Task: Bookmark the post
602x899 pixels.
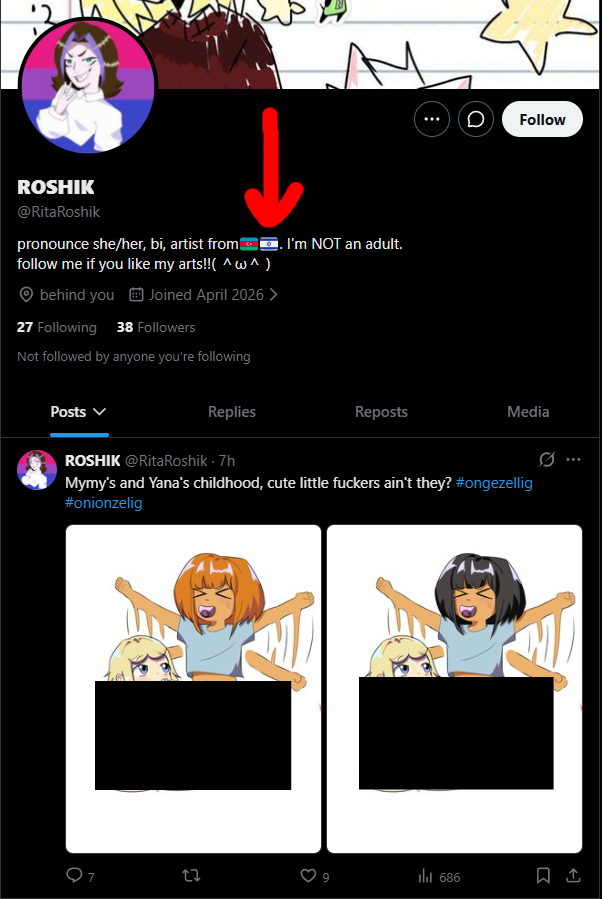Action: click(x=543, y=875)
